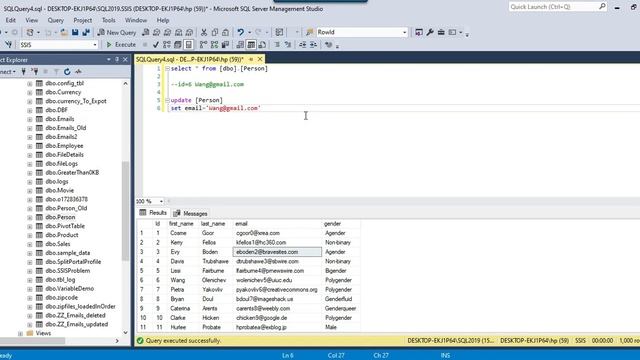This screenshot has height=360, width=640.
Task: Click the Save icon in toolbar
Action: click(75, 32)
